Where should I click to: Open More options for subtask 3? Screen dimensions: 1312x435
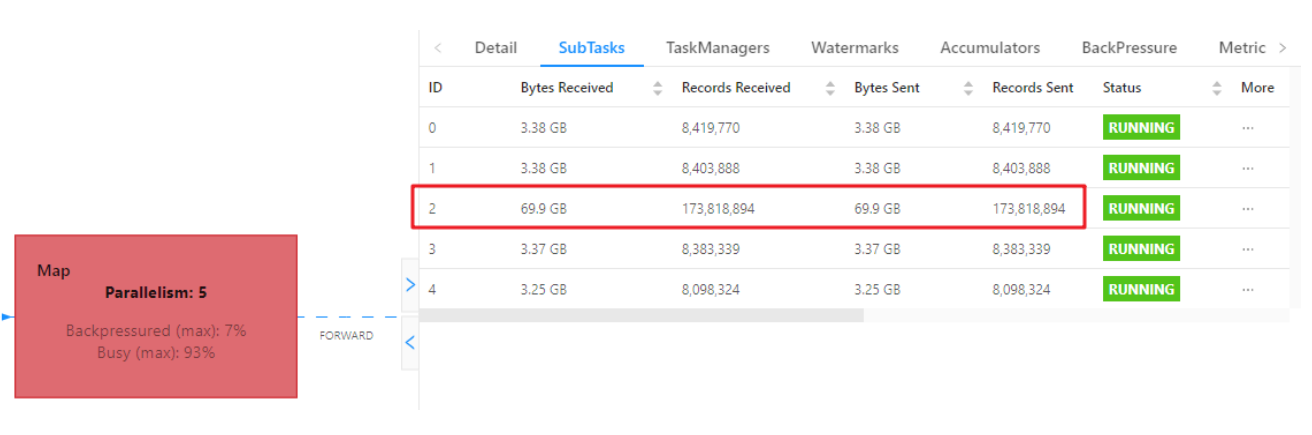tap(1247, 249)
